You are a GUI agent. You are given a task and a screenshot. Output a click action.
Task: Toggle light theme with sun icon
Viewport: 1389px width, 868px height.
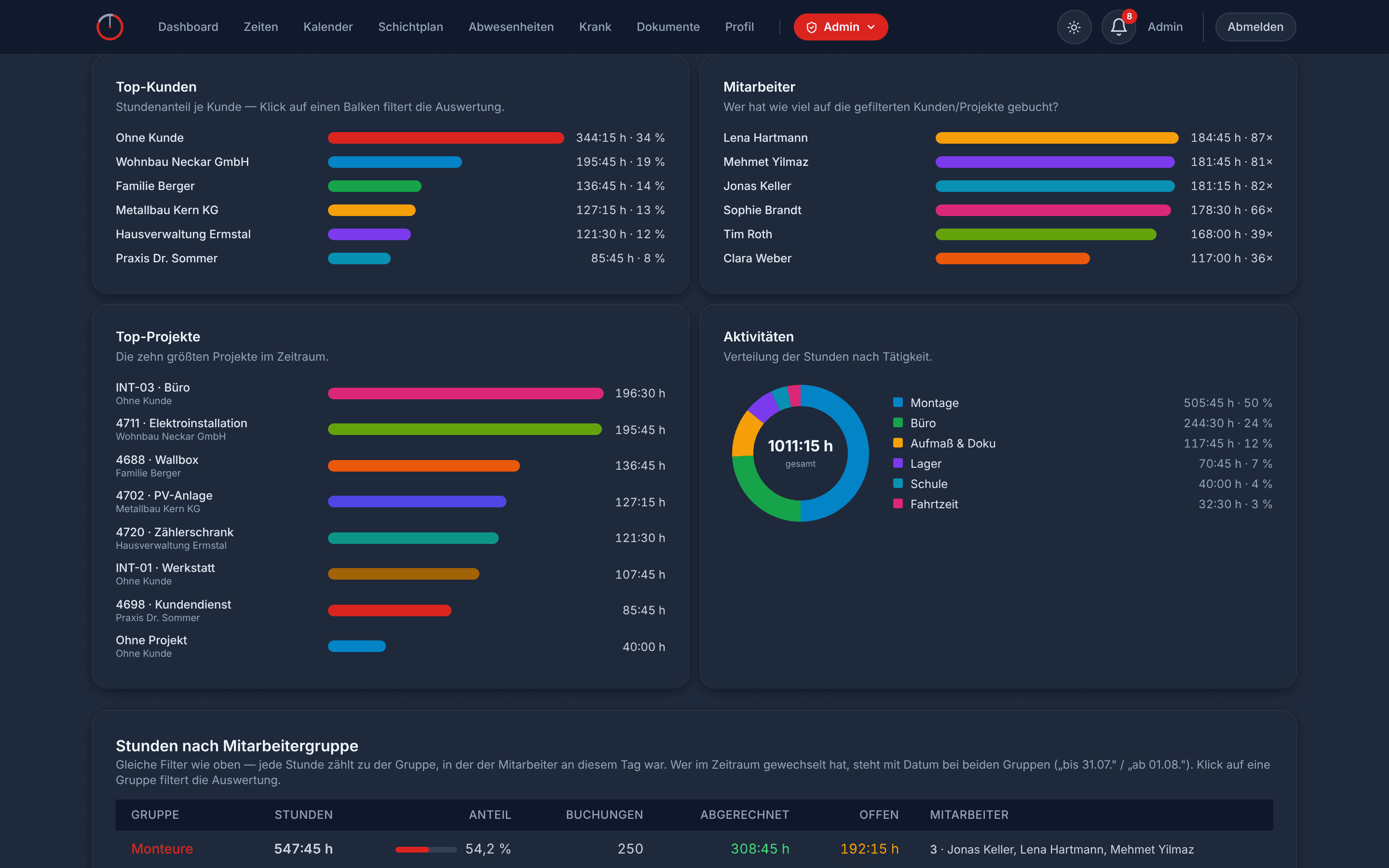[1074, 27]
